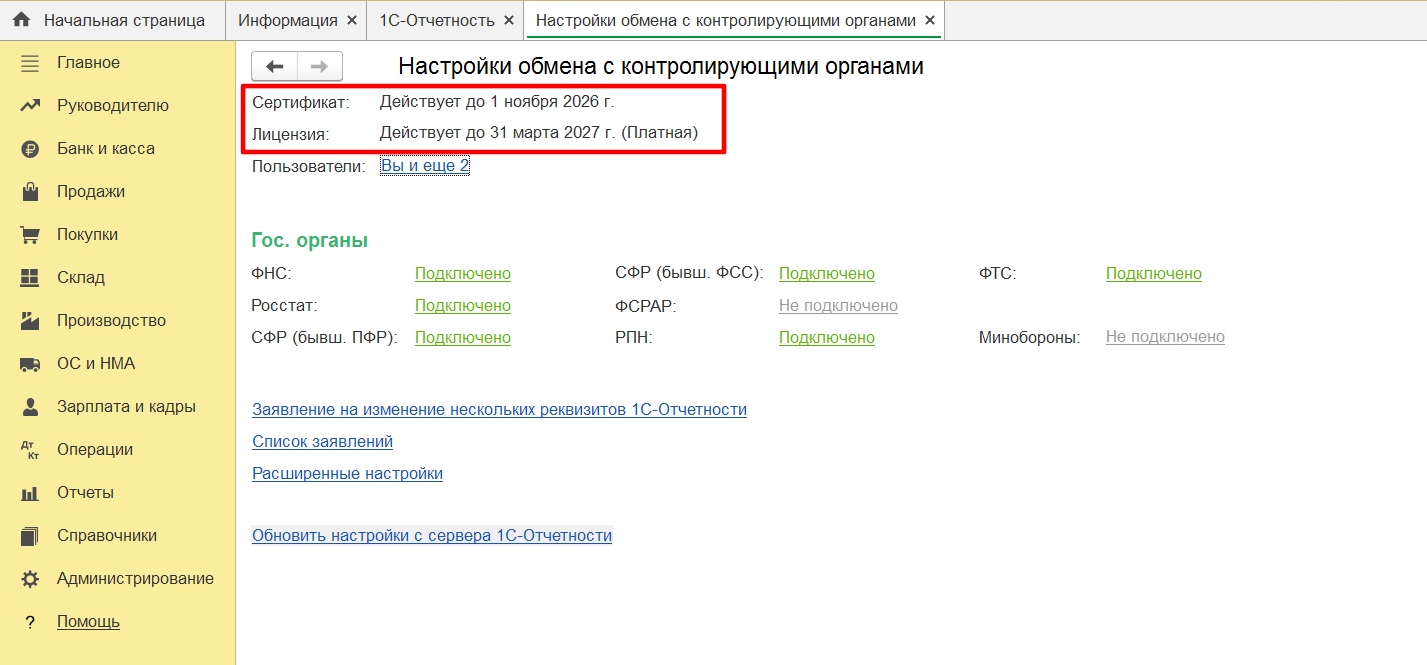
Task: Open the Список заявлений link
Action: coord(322,442)
